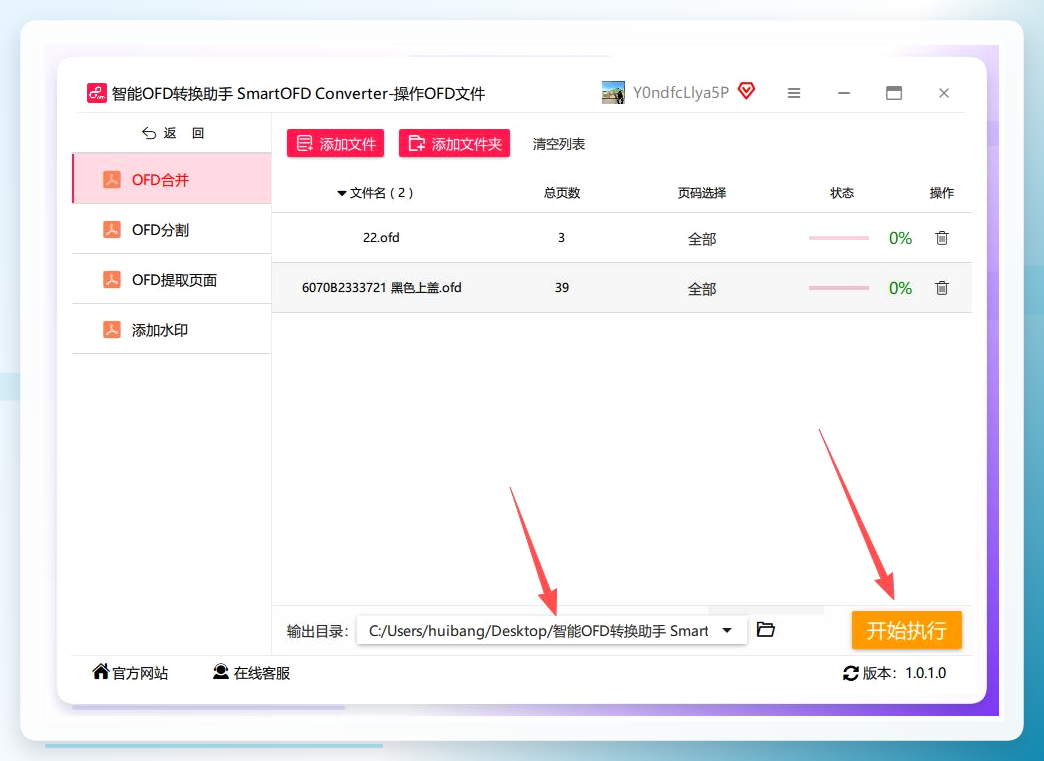Open 在线客服 online support
Image resolution: width=1044 pixels, height=761 pixels.
coord(252,672)
